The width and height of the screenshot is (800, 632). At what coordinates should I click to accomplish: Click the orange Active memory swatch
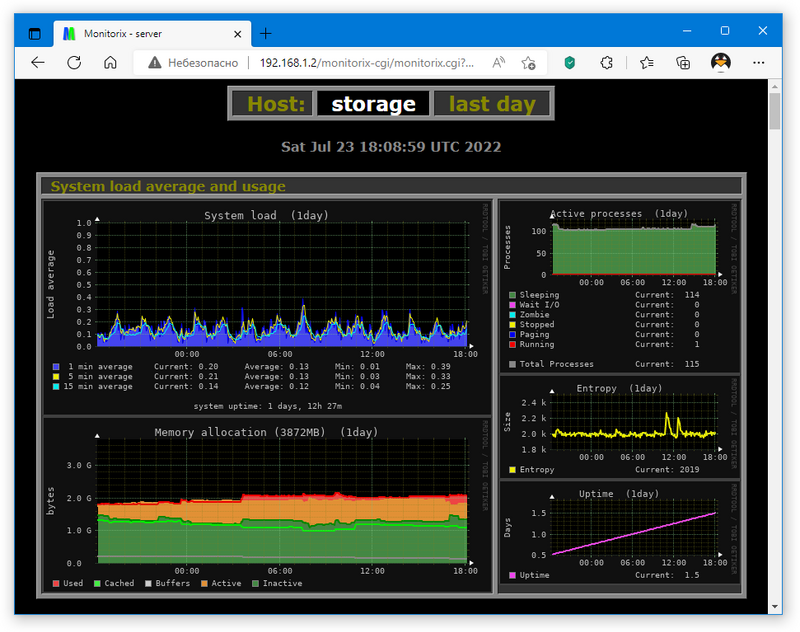(x=205, y=584)
